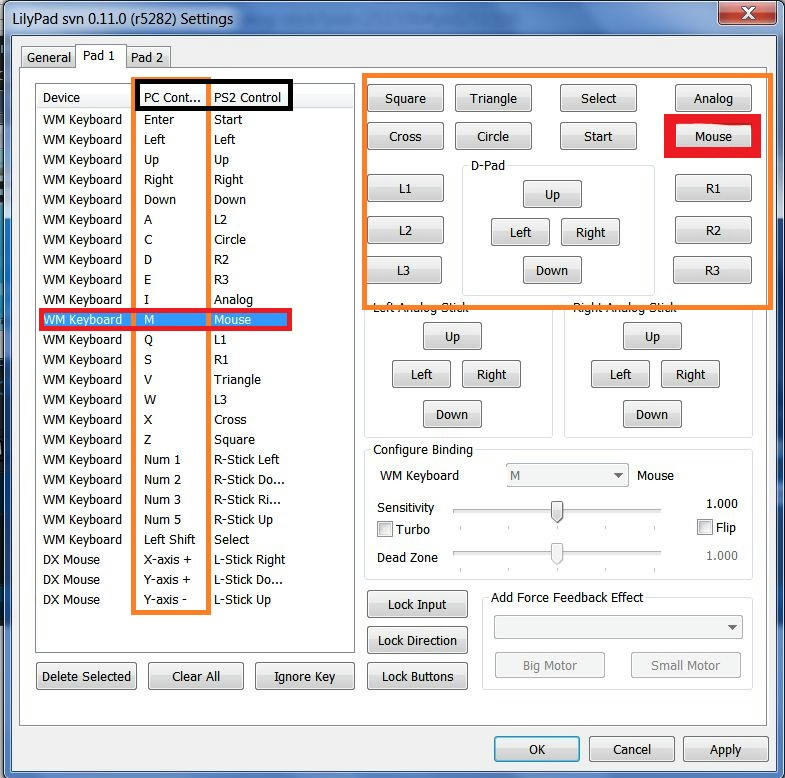Select the binding row for Analog
The image size is (785, 778).
tap(165, 299)
